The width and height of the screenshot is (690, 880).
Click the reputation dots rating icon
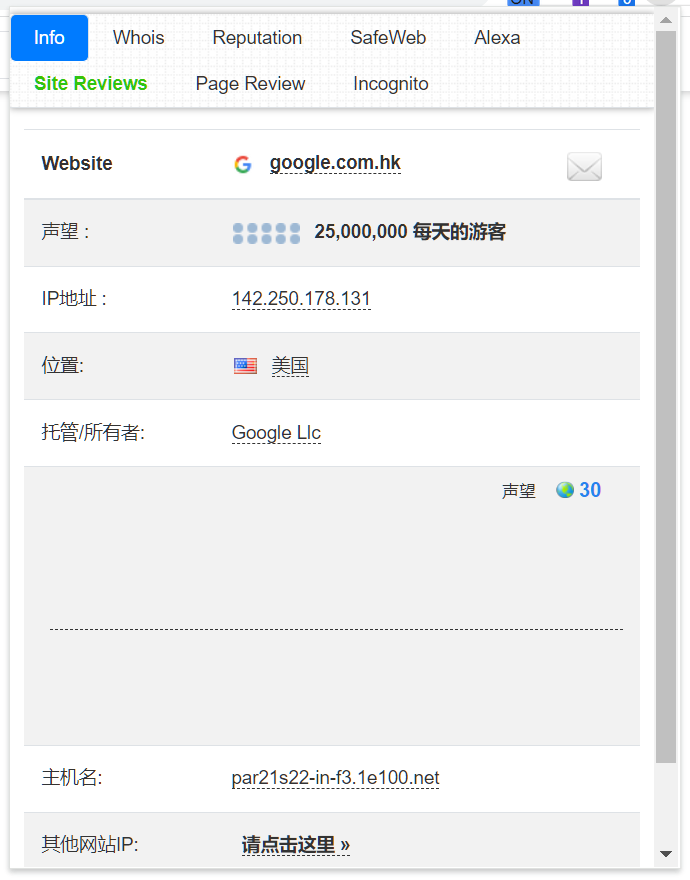tap(266, 233)
